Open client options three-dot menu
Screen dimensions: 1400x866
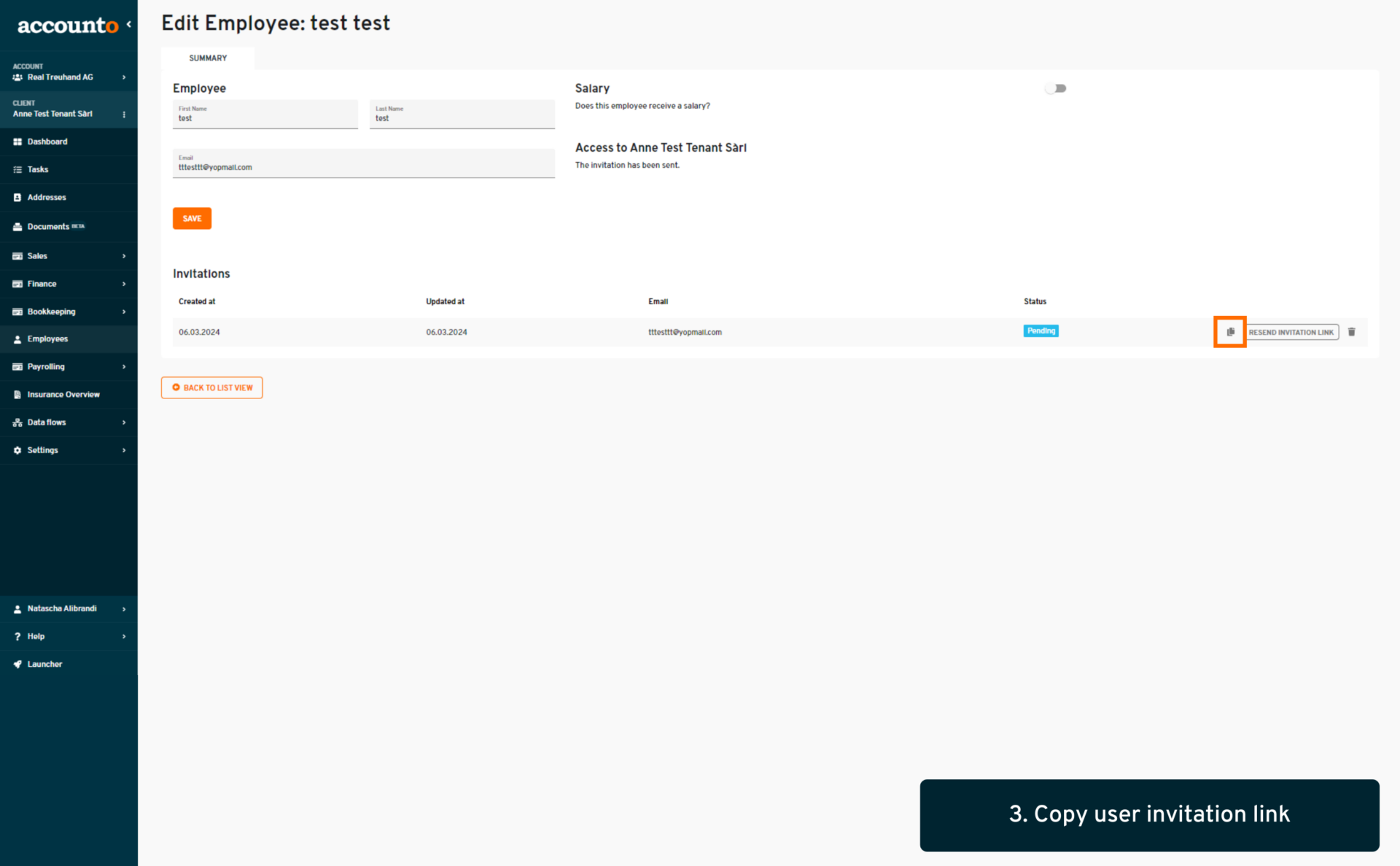[x=124, y=115]
